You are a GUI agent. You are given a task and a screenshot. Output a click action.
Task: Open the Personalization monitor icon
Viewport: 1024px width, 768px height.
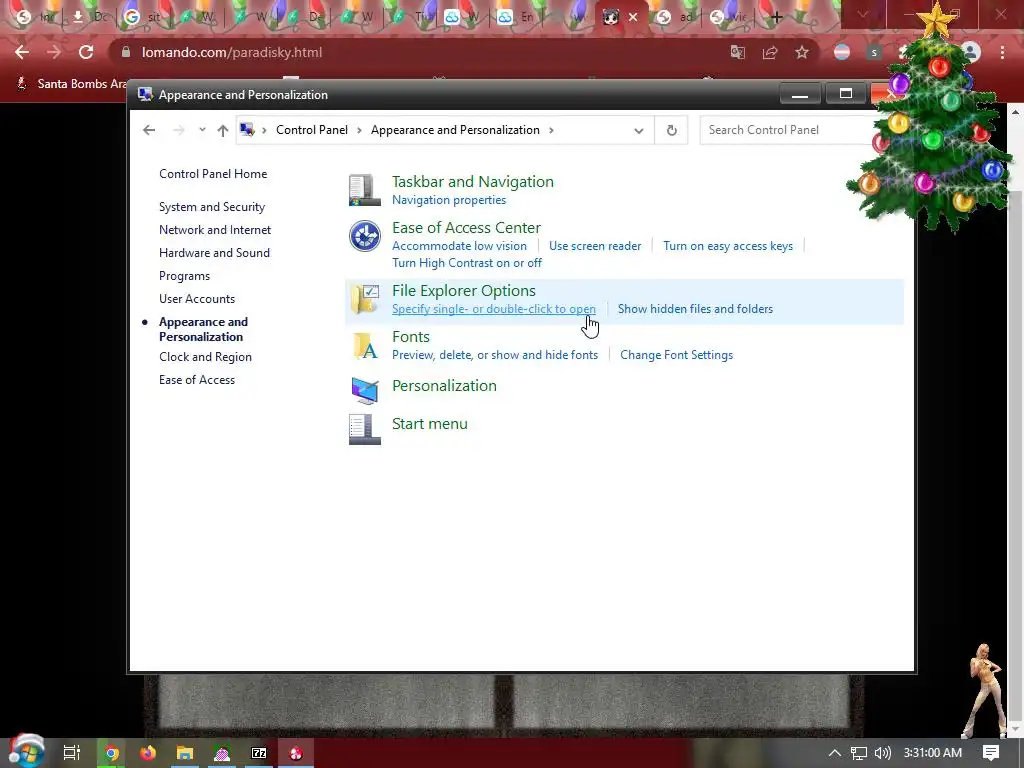pyautogui.click(x=364, y=391)
